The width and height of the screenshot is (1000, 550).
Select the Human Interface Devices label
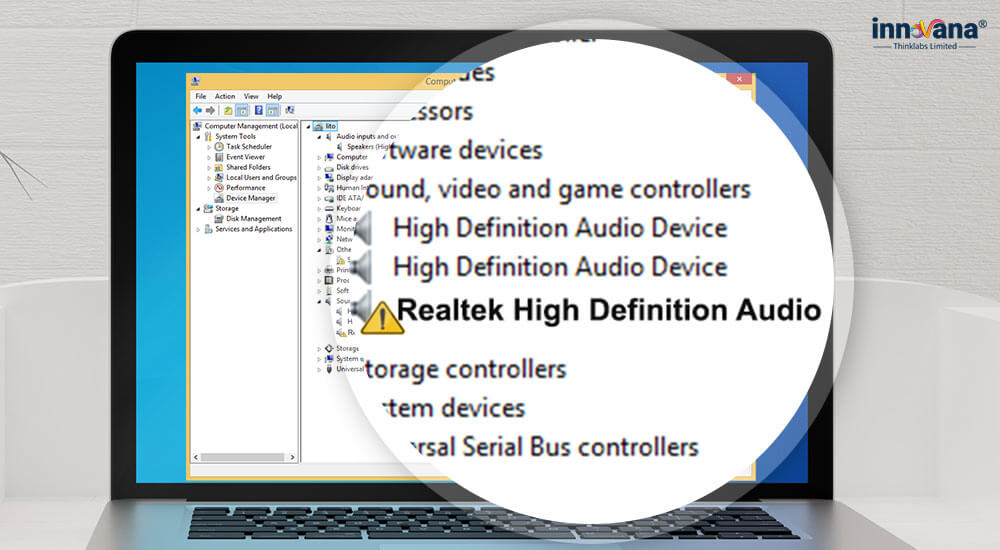click(352, 188)
